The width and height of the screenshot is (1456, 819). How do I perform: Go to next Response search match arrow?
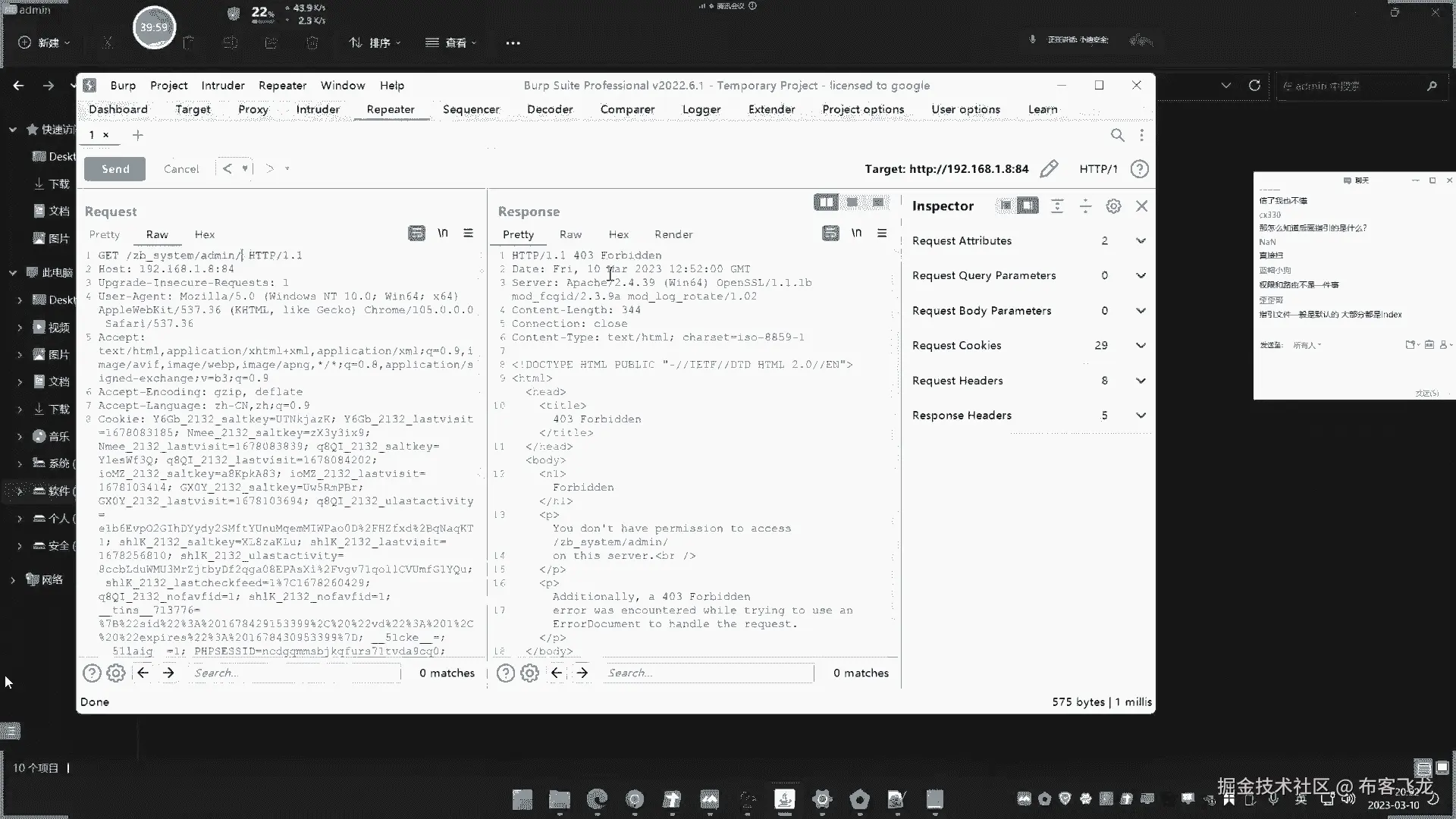[582, 673]
